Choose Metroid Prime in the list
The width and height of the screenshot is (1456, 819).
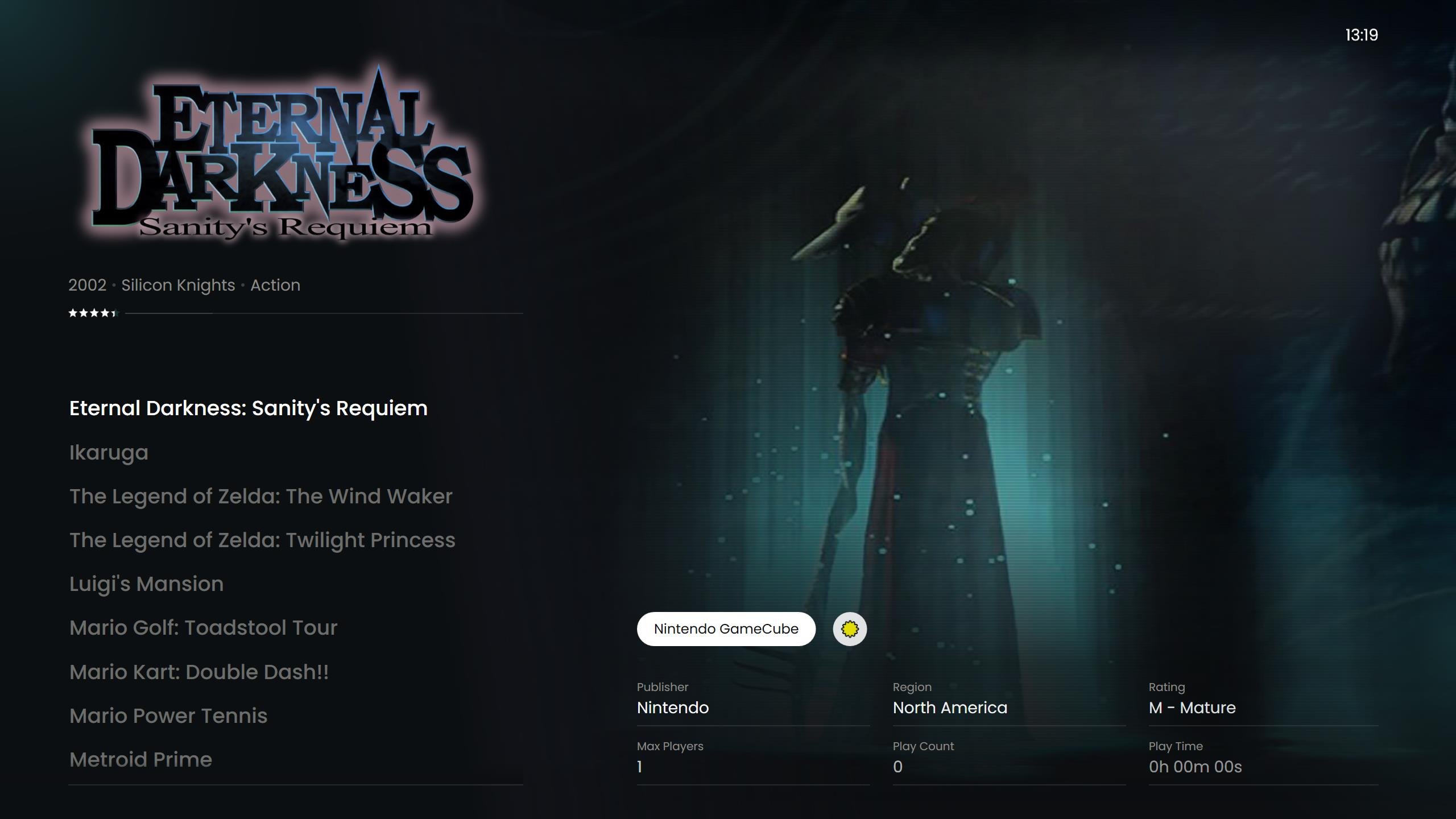pos(140,760)
